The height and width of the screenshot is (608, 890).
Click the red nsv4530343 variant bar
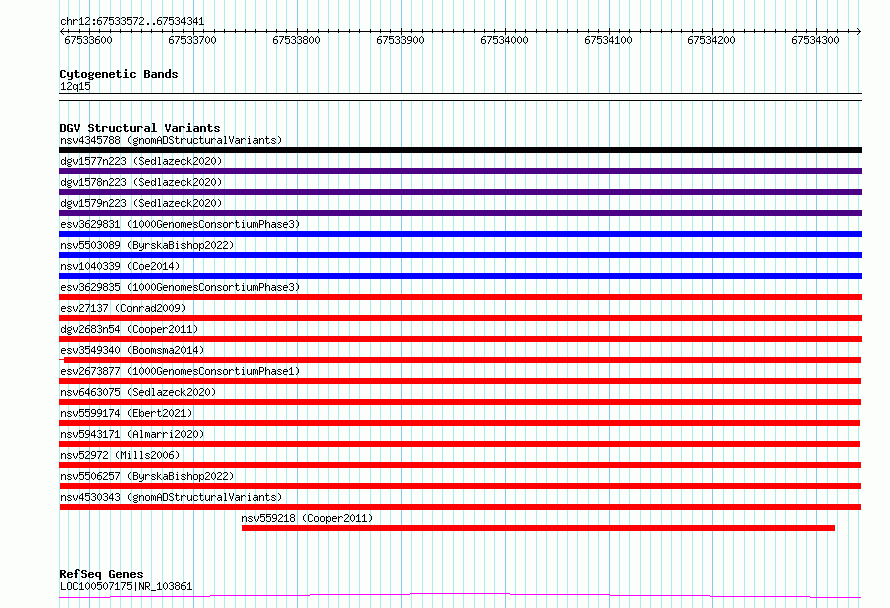460,507
